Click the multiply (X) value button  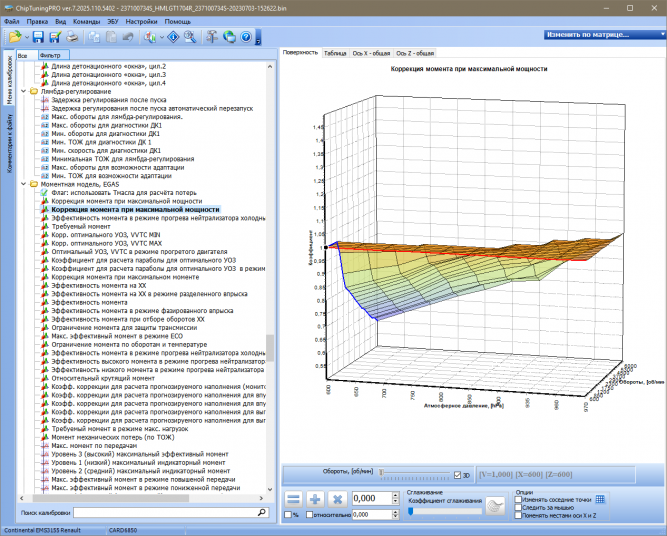tap(337, 499)
